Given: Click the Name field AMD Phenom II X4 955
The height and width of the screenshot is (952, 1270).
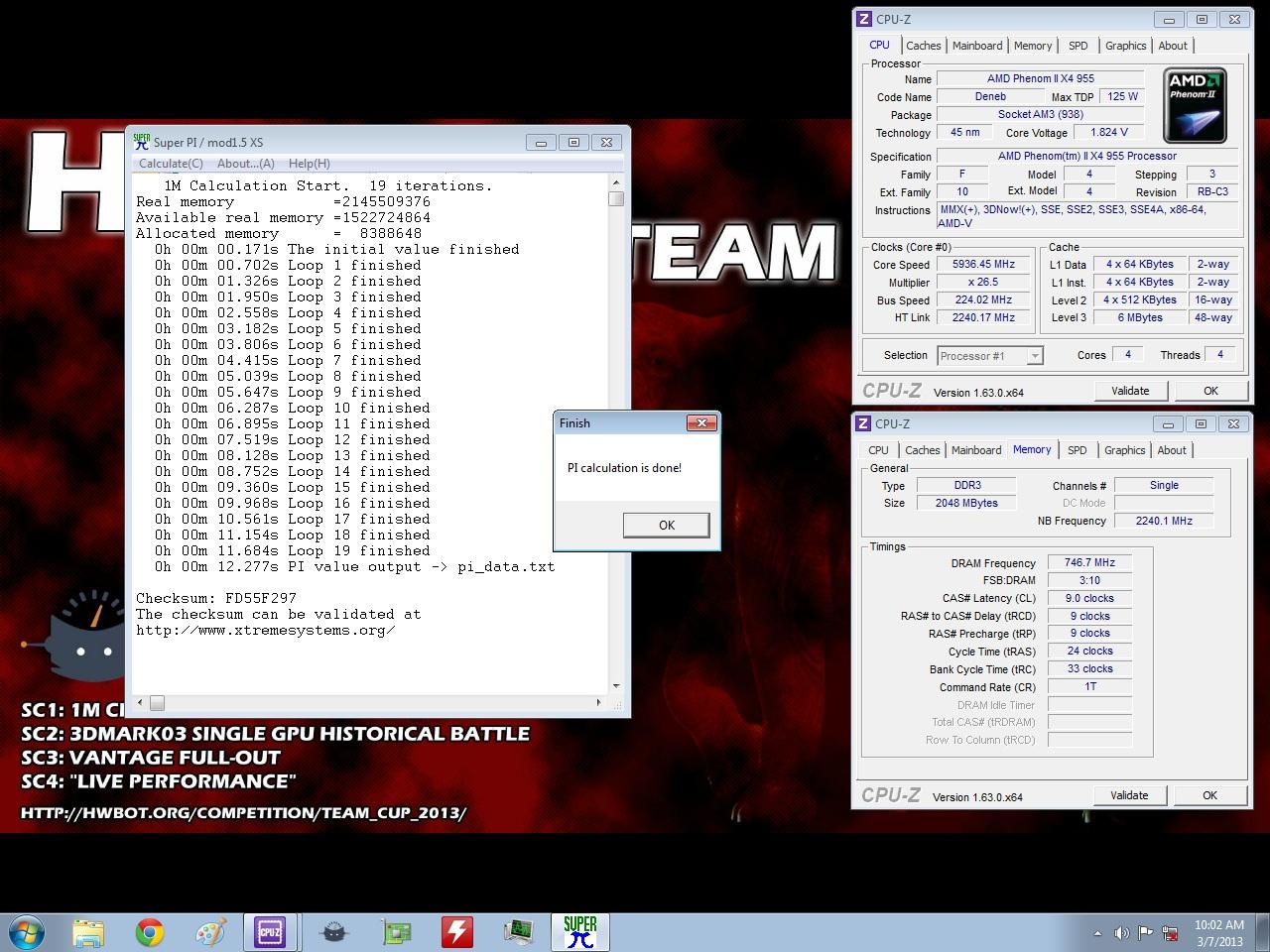Looking at the screenshot, I should [1041, 78].
